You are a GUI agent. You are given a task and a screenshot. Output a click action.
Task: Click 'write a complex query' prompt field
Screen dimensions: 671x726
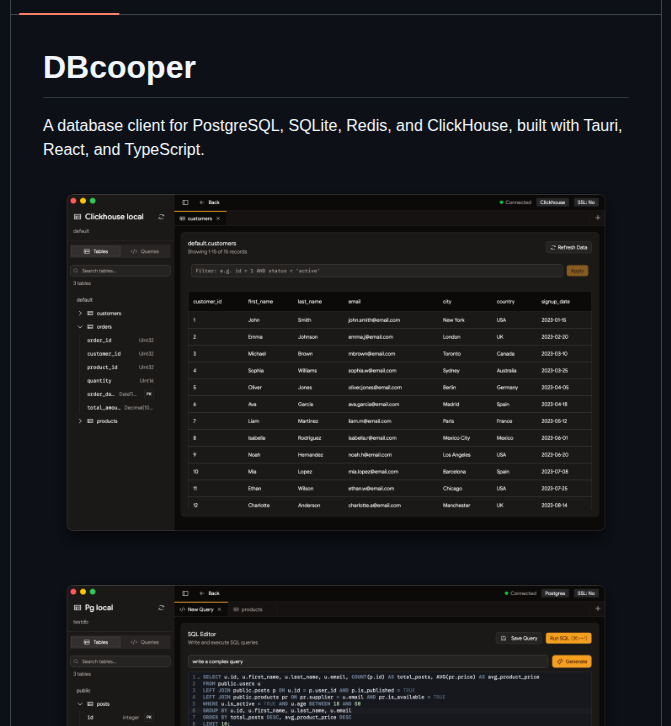(x=368, y=662)
